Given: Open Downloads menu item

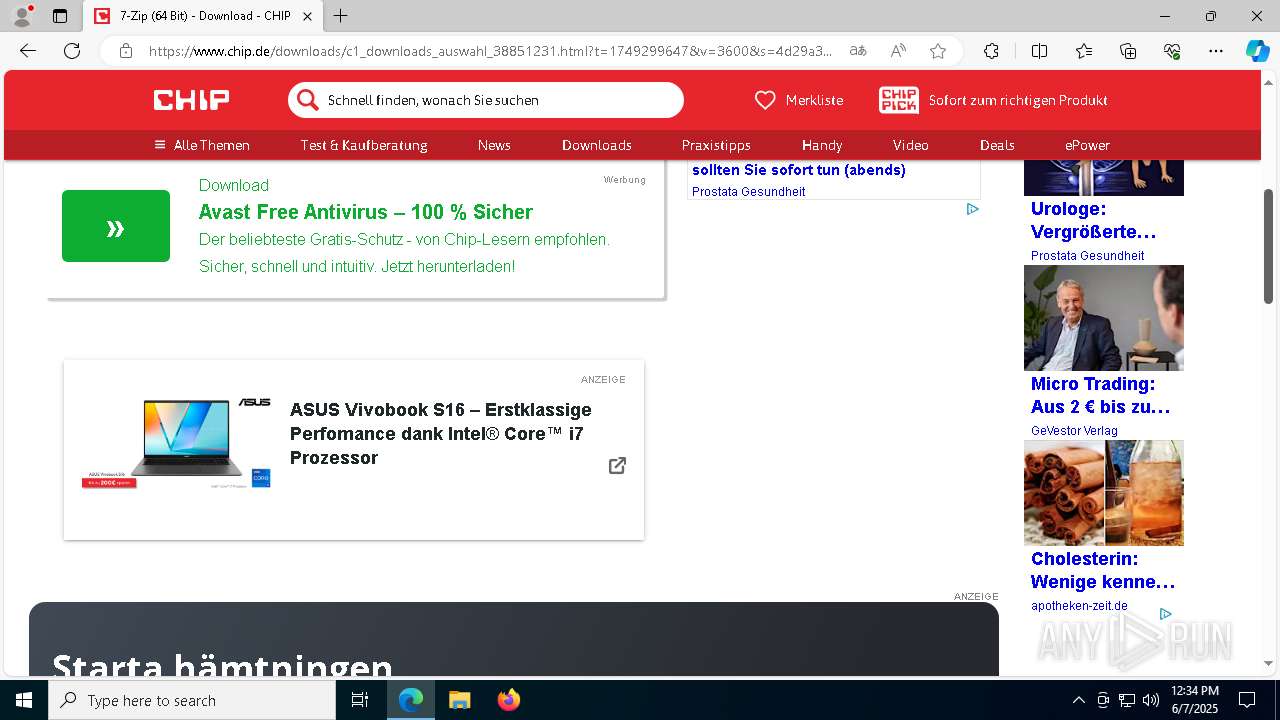Looking at the screenshot, I should (x=597, y=145).
